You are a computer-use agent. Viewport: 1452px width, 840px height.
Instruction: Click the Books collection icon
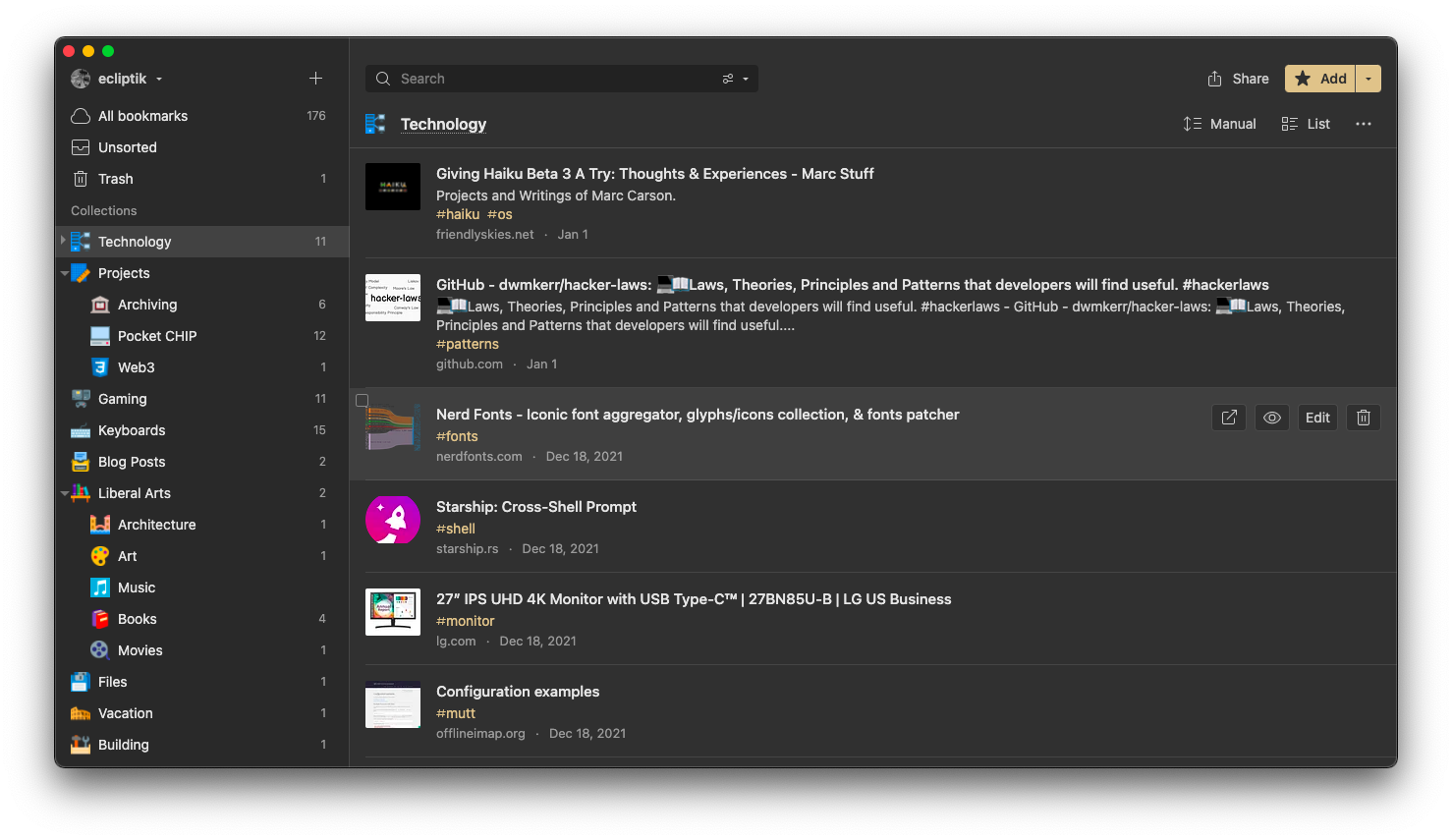(x=101, y=618)
